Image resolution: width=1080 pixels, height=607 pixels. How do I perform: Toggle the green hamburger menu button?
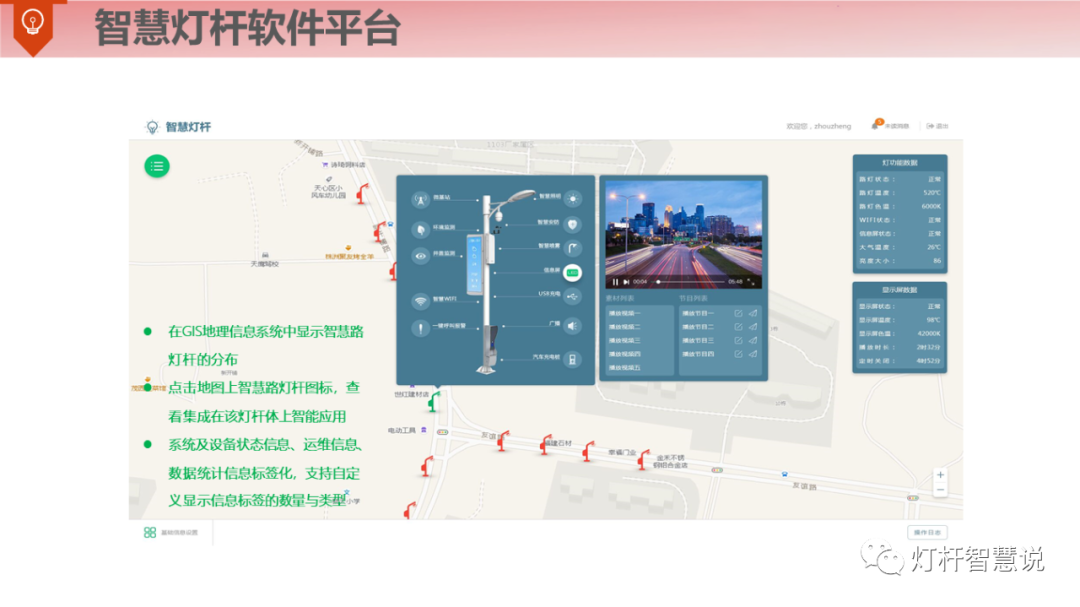click(x=157, y=166)
